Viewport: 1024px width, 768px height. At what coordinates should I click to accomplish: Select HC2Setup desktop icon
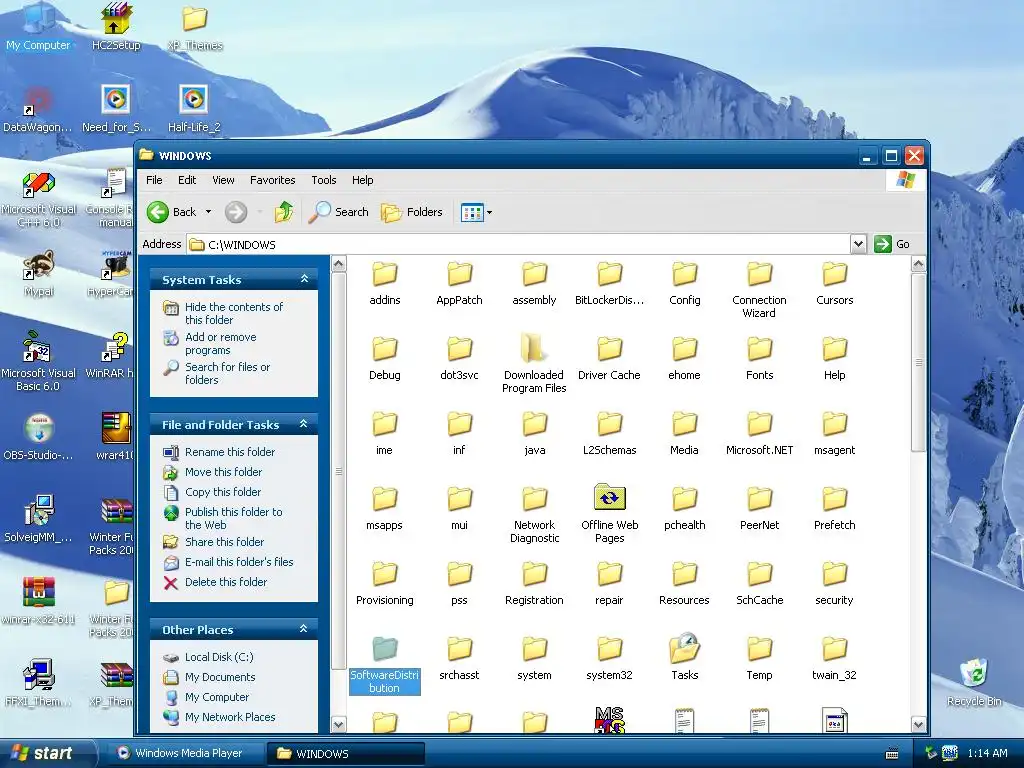(x=116, y=26)
